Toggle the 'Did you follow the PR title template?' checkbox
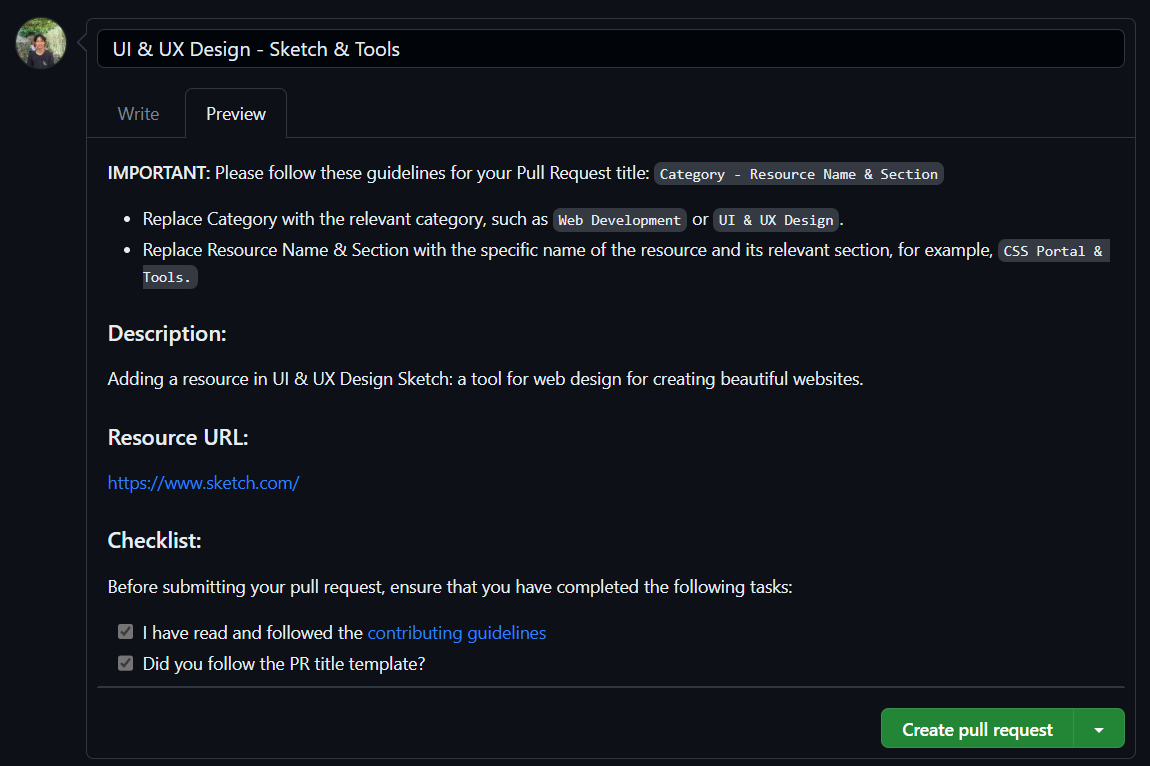This screenshot has height=766, width=1150. pos(125,663)
